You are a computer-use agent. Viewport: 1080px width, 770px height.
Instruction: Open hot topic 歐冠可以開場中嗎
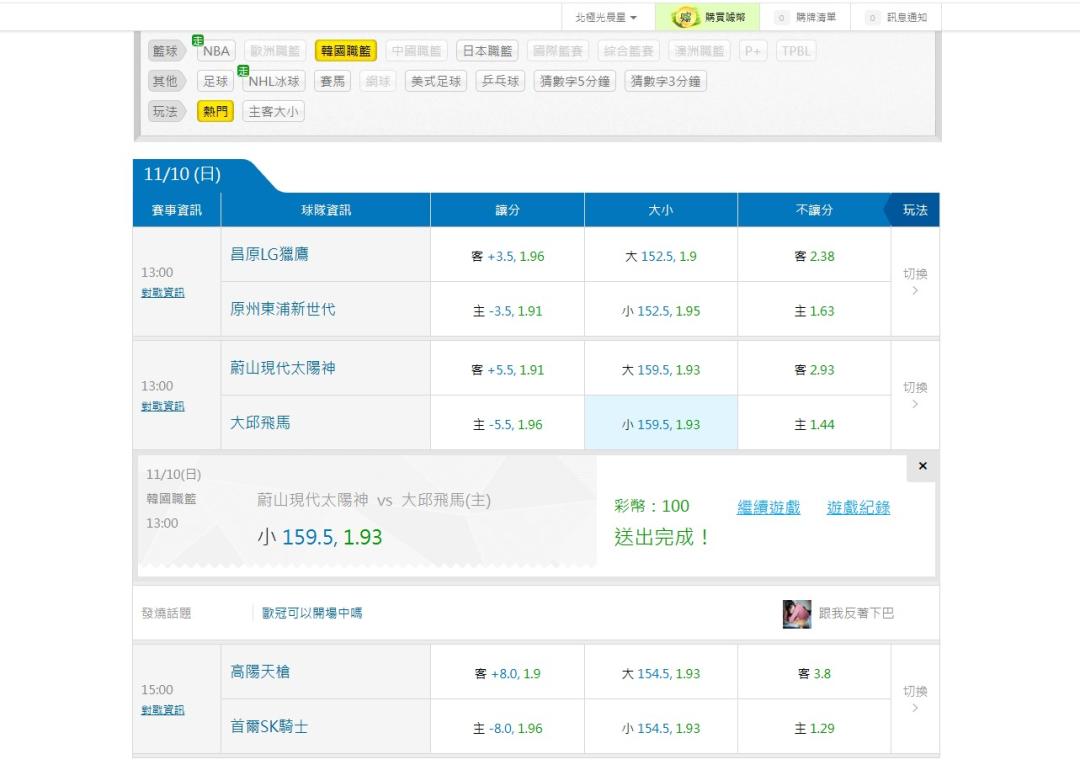pyautogui.click(x=312, y=613)
